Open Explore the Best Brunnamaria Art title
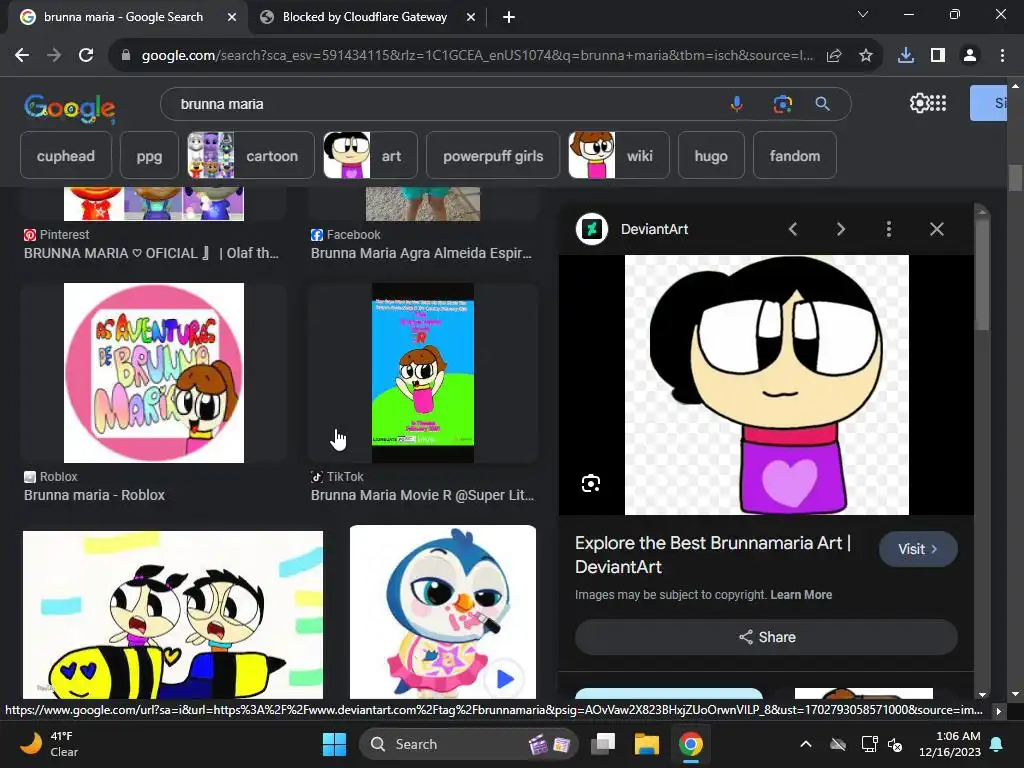This screenshot has width=1024, height=768. point(713,555)
